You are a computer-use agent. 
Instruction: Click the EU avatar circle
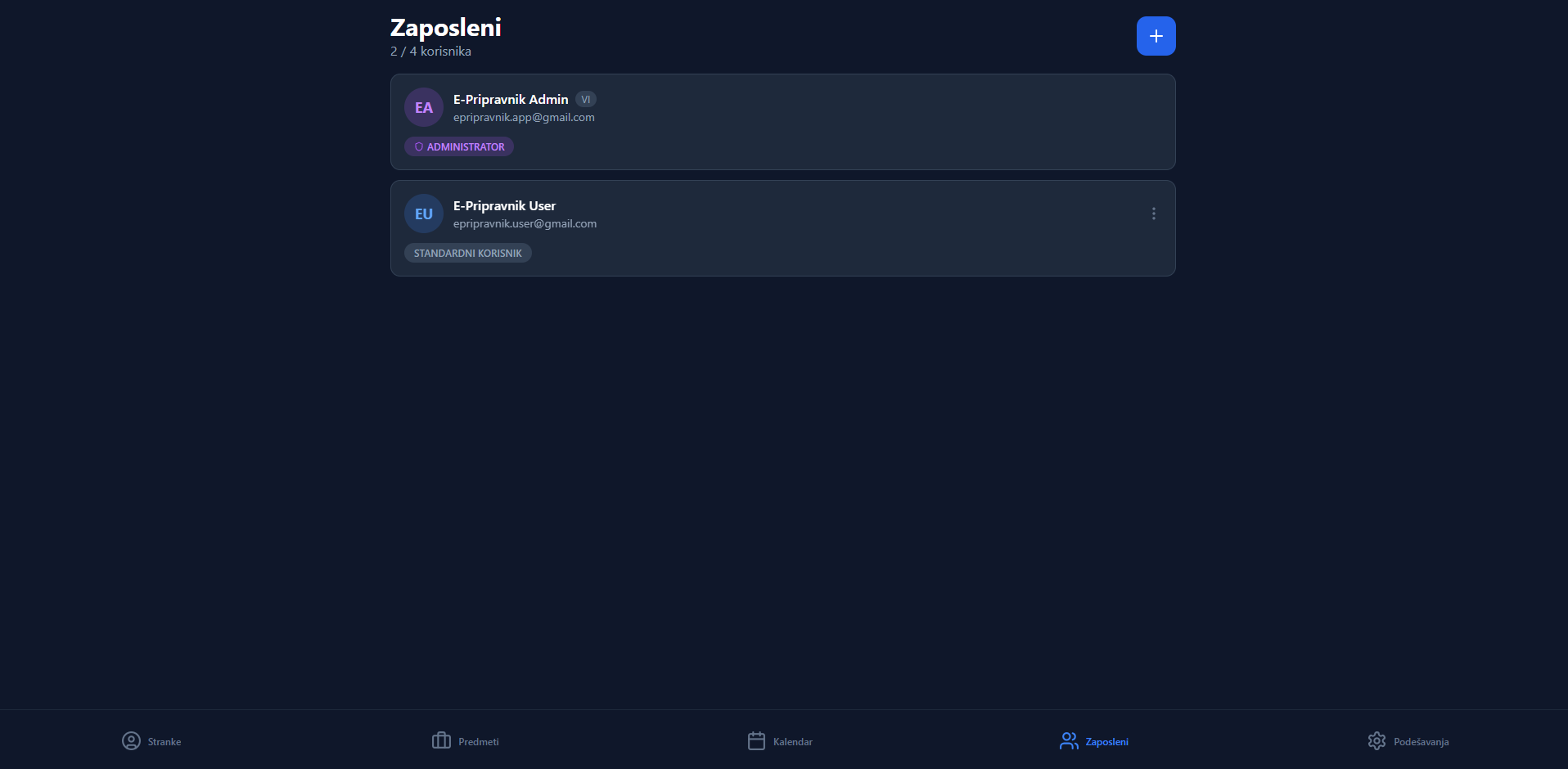coord(423,214)
